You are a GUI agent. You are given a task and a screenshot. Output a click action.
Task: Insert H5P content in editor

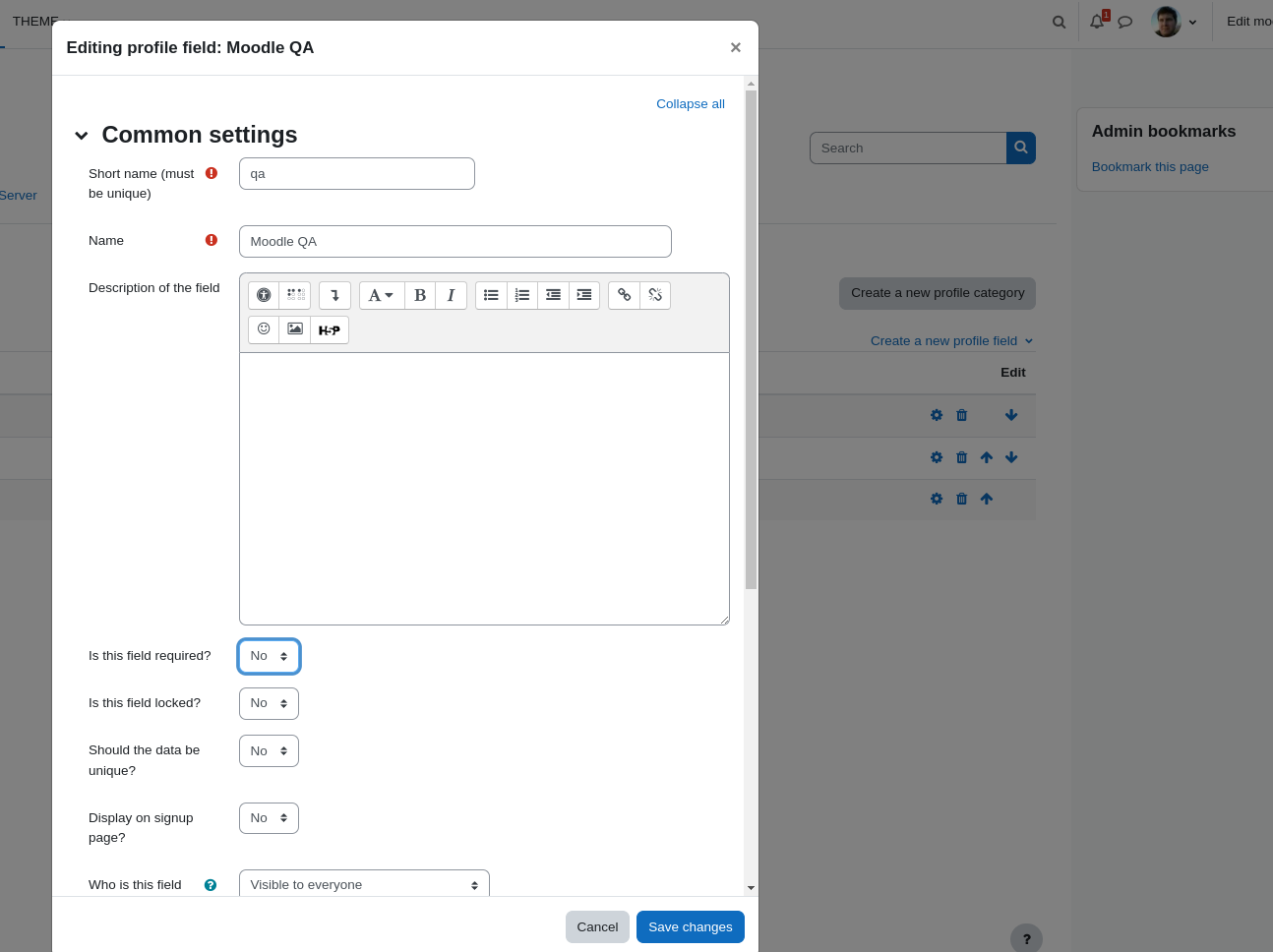330,329
